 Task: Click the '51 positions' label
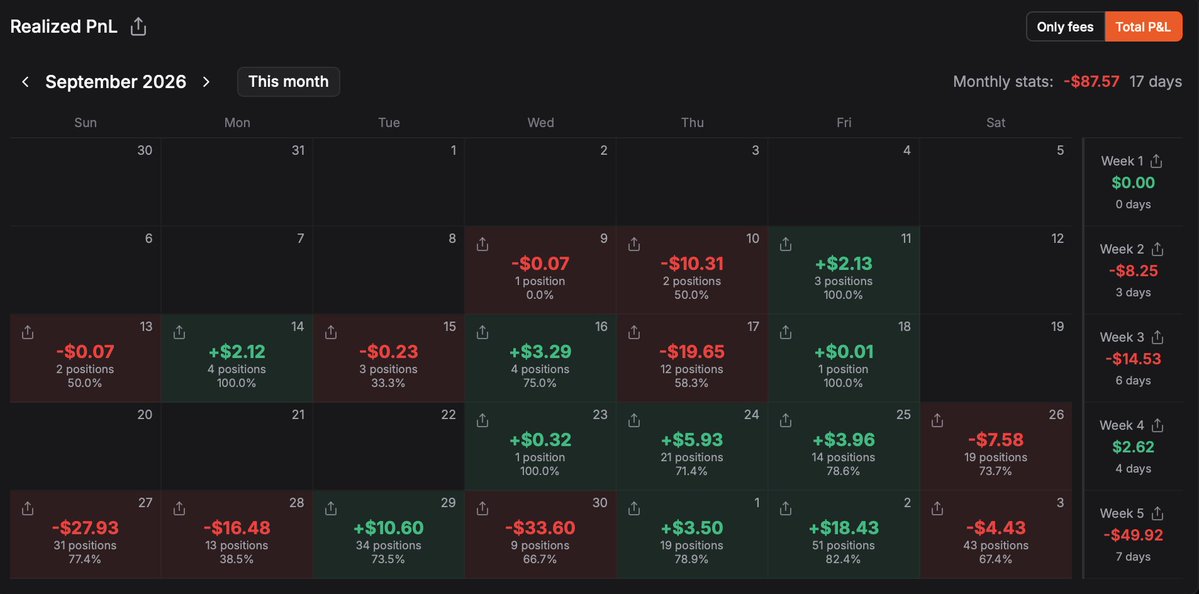[843, 545]
